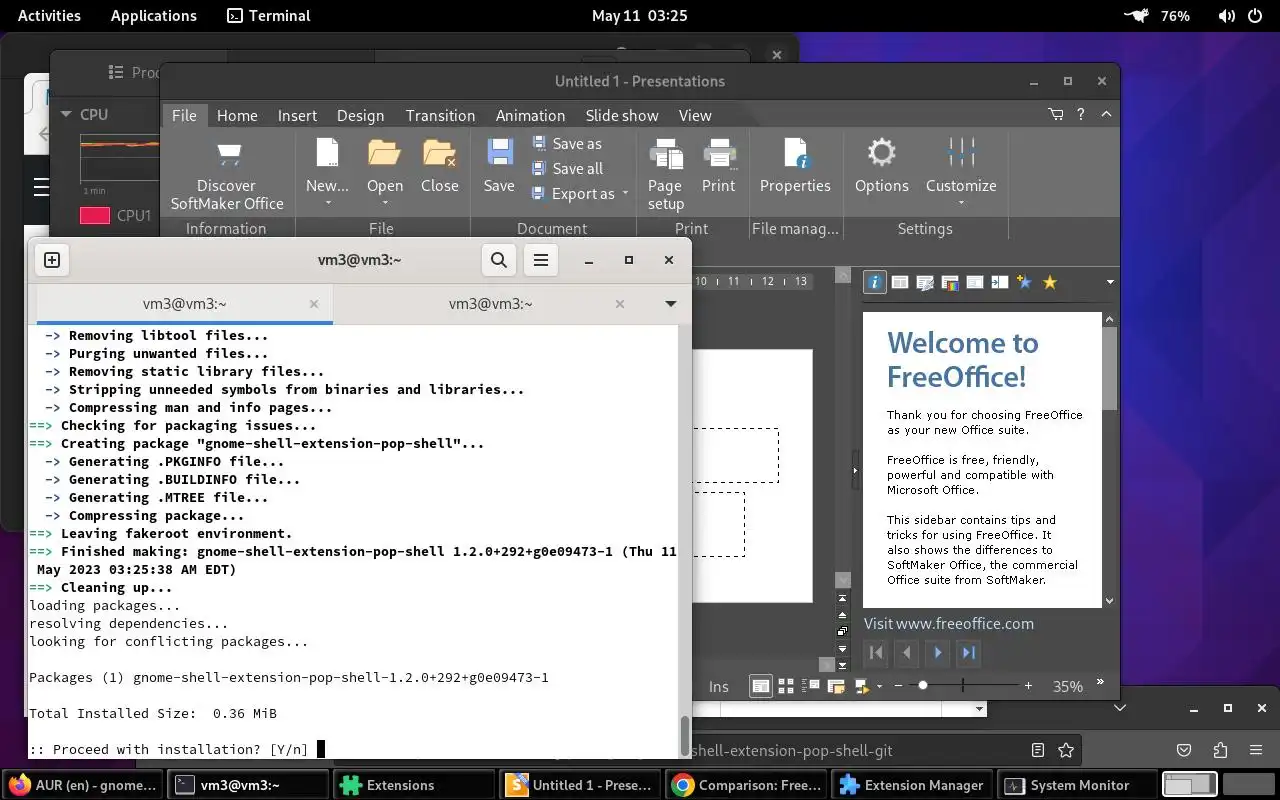
Task: Go to first tip page in sidebar
Action: click(x=876, y=653)
